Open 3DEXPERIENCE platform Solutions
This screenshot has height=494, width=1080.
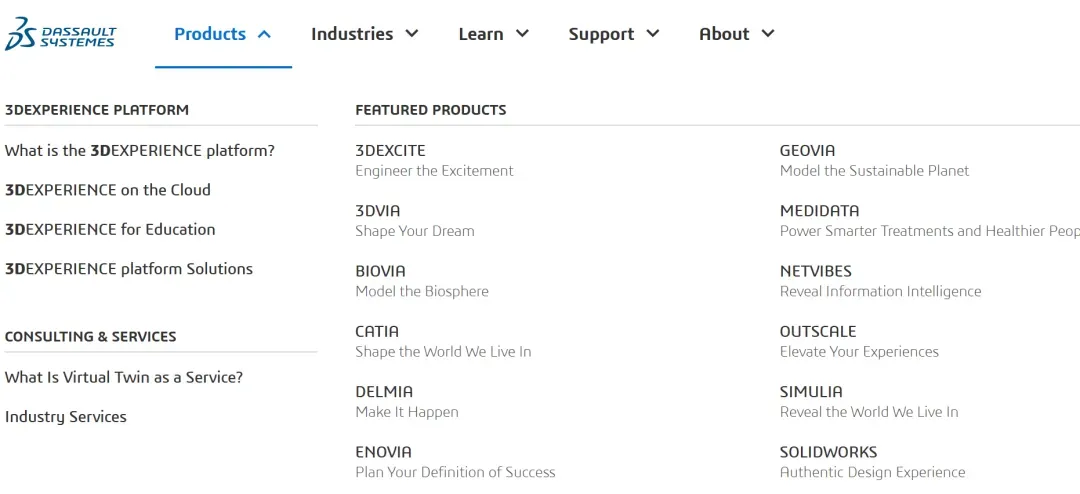pyautogui.click(x=129, y=269)
